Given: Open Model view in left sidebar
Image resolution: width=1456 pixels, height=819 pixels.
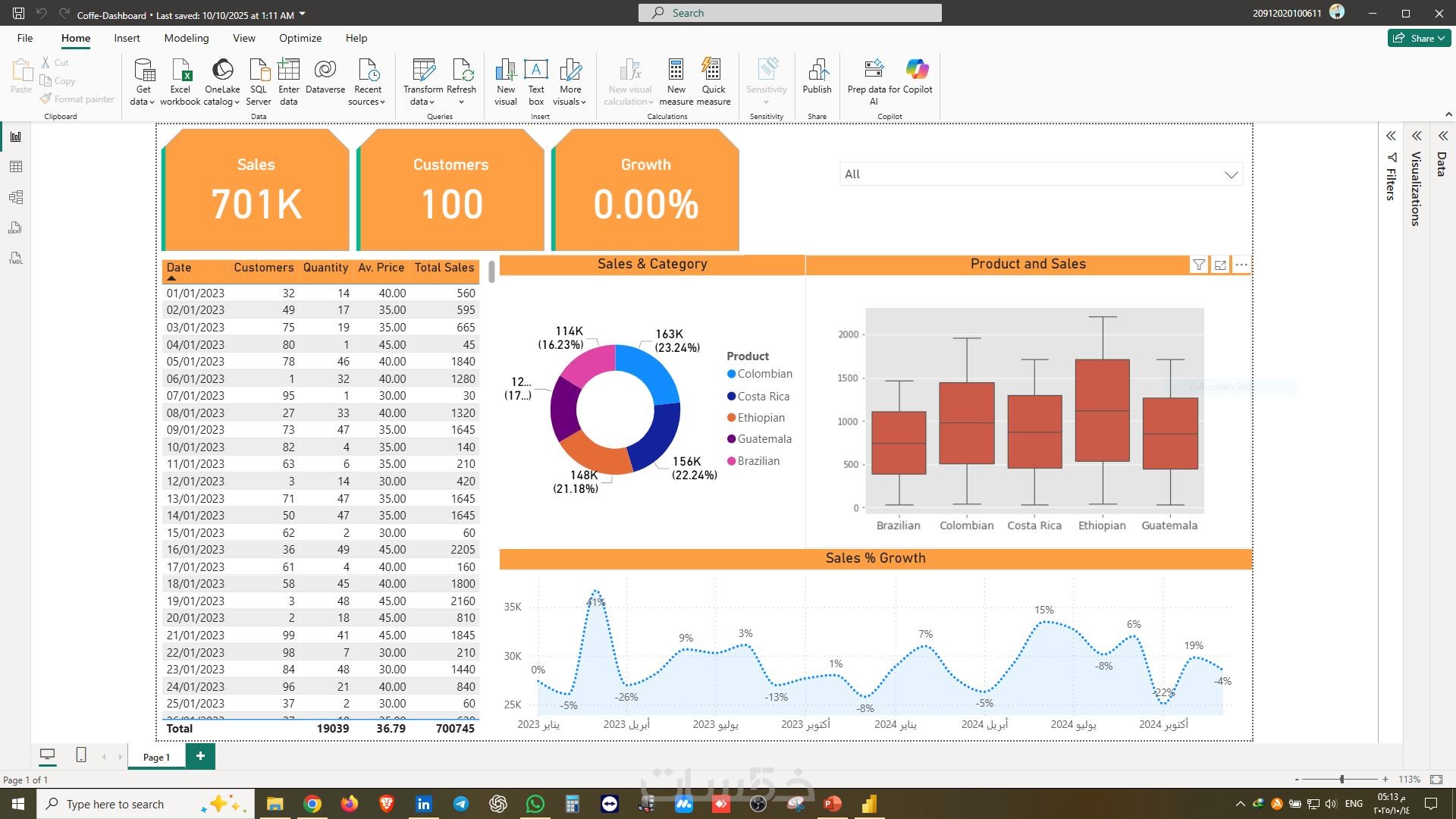Looking at the screenshot, I should [16, 197].
